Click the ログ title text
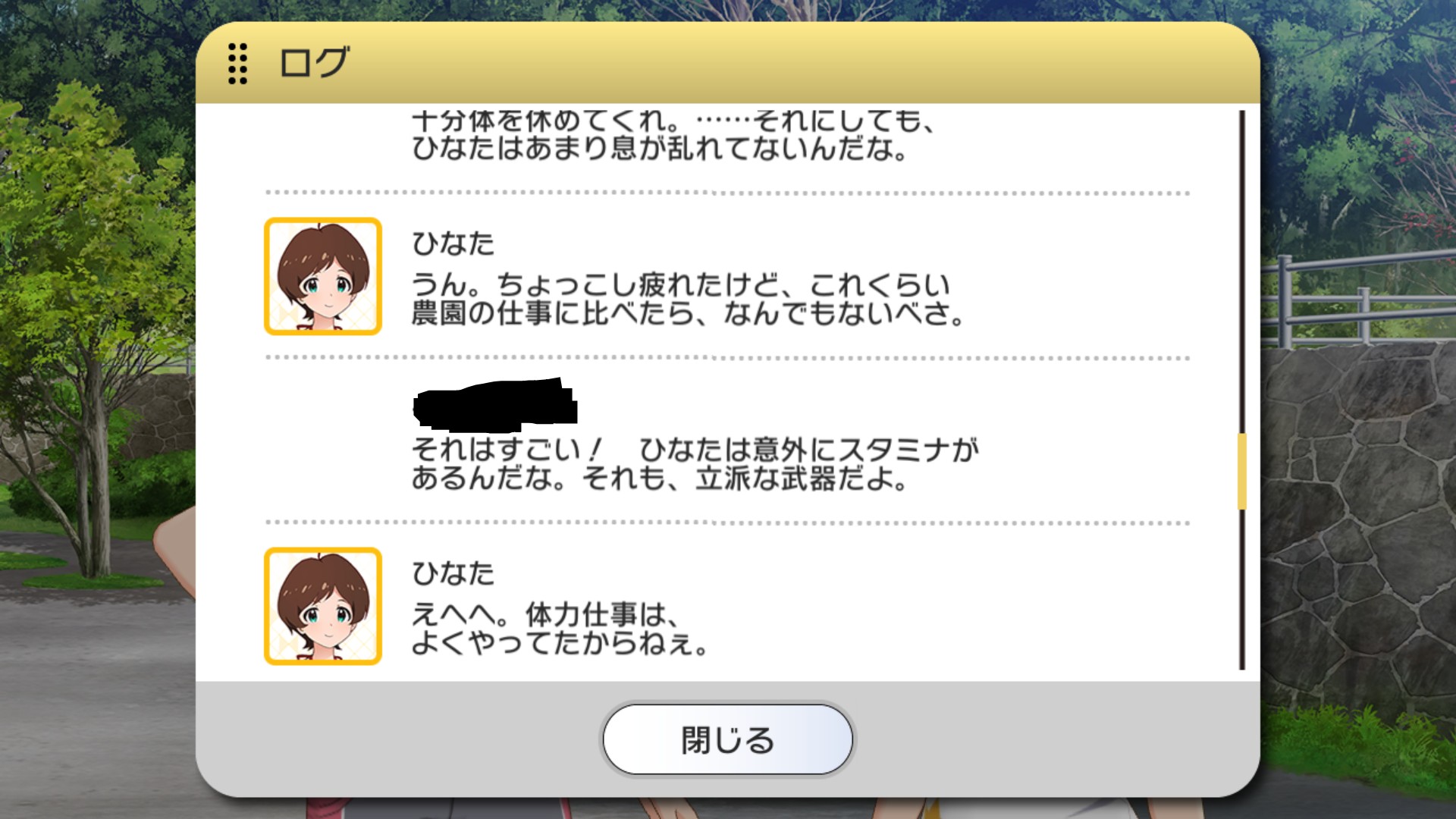 click(x=314, y=63)
